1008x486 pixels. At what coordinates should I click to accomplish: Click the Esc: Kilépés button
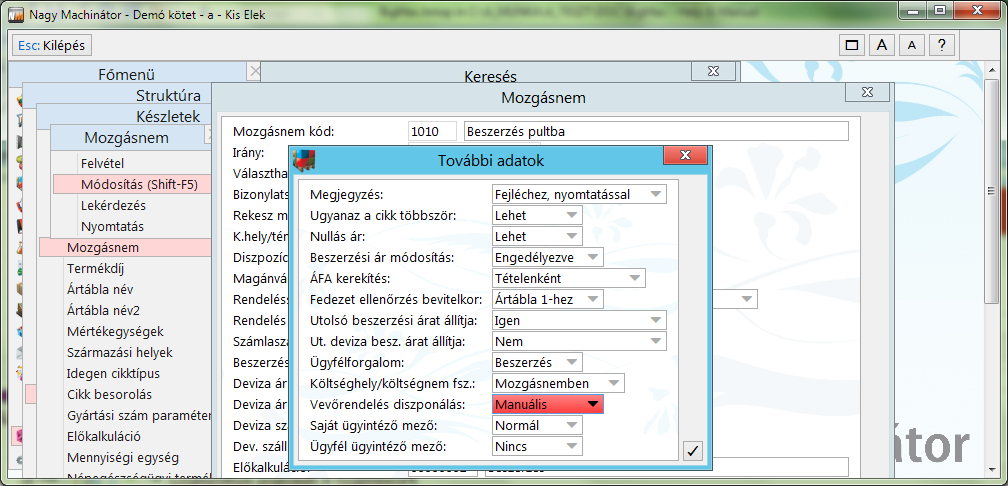53,45
